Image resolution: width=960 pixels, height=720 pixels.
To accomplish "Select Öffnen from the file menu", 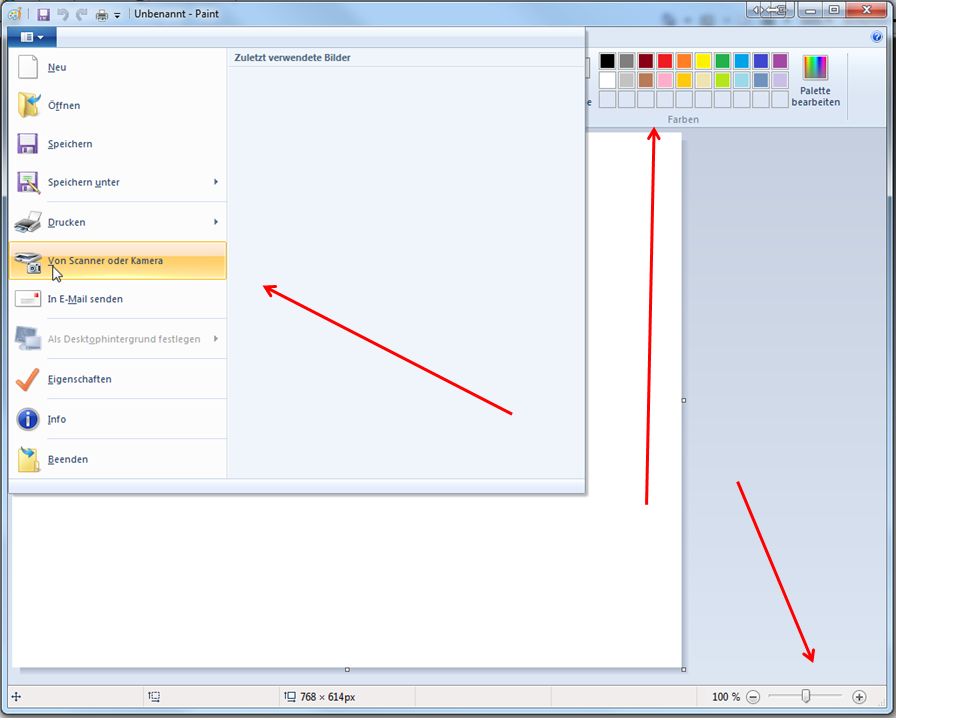I will click(118, 105).
